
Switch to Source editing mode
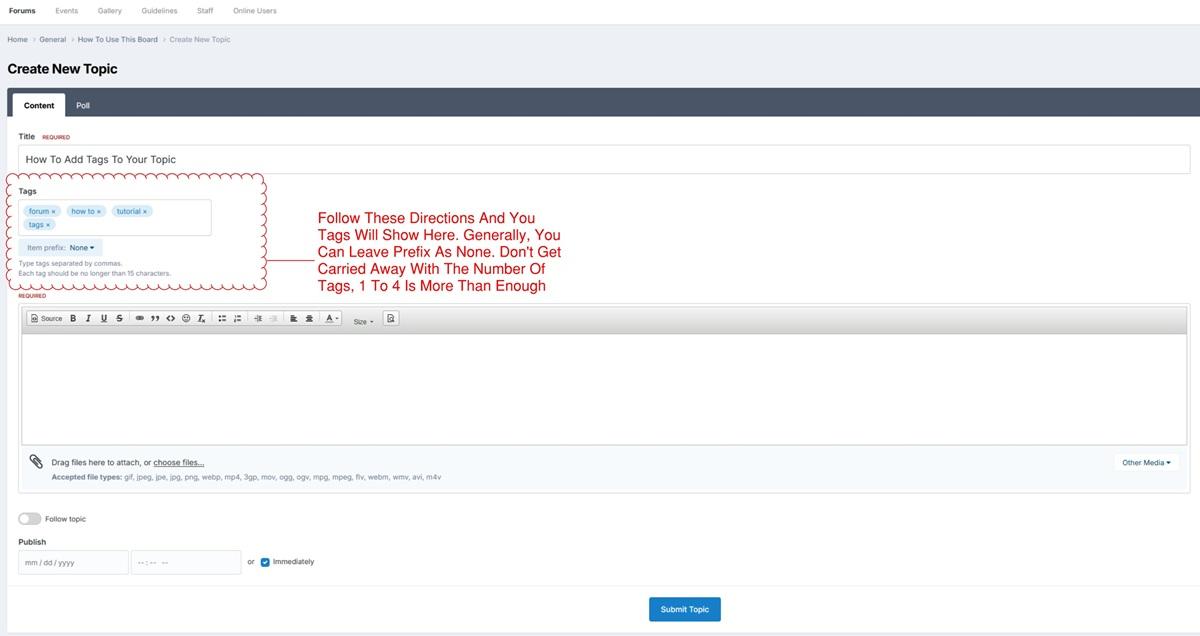click(x=46, y=318)
